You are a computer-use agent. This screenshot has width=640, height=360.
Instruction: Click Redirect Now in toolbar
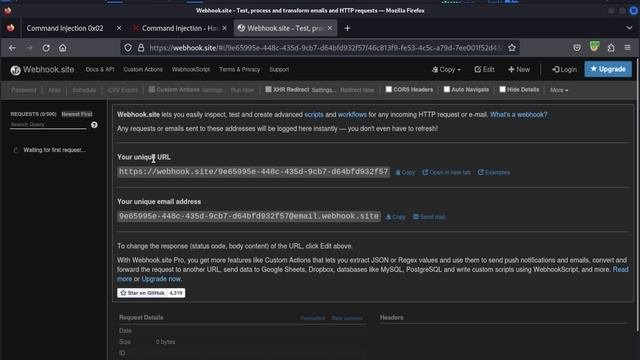[x=357, y=90]
